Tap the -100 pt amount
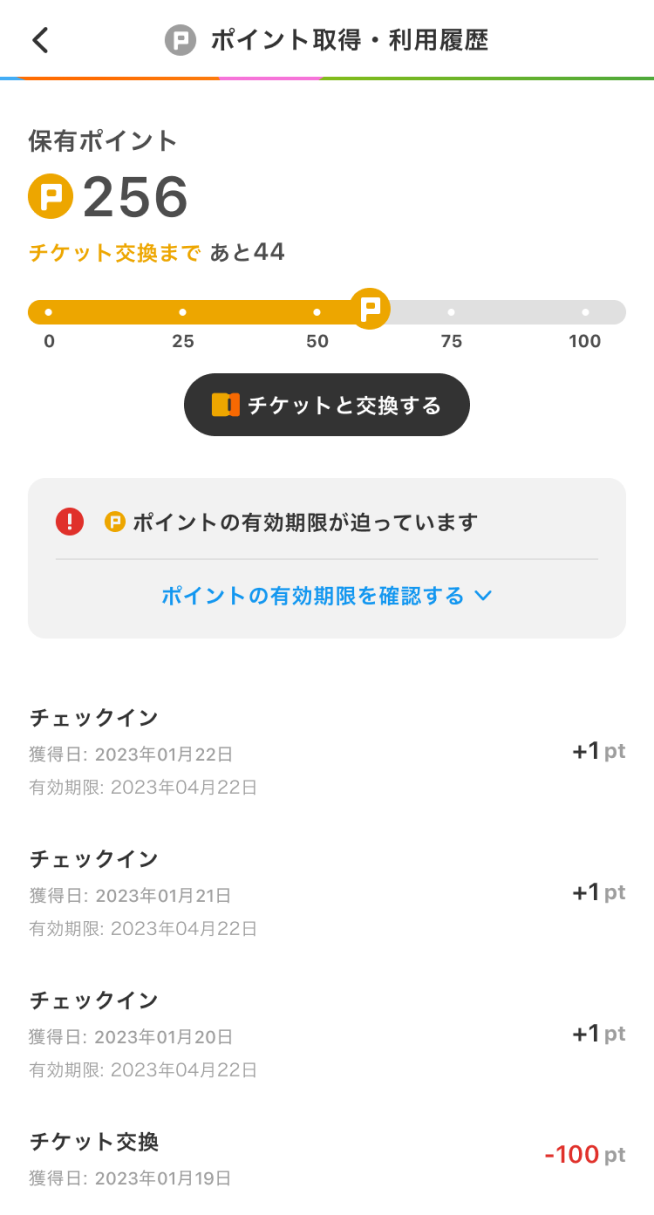This screenshot has width=654, height=1215. [x=572, y=1155]
